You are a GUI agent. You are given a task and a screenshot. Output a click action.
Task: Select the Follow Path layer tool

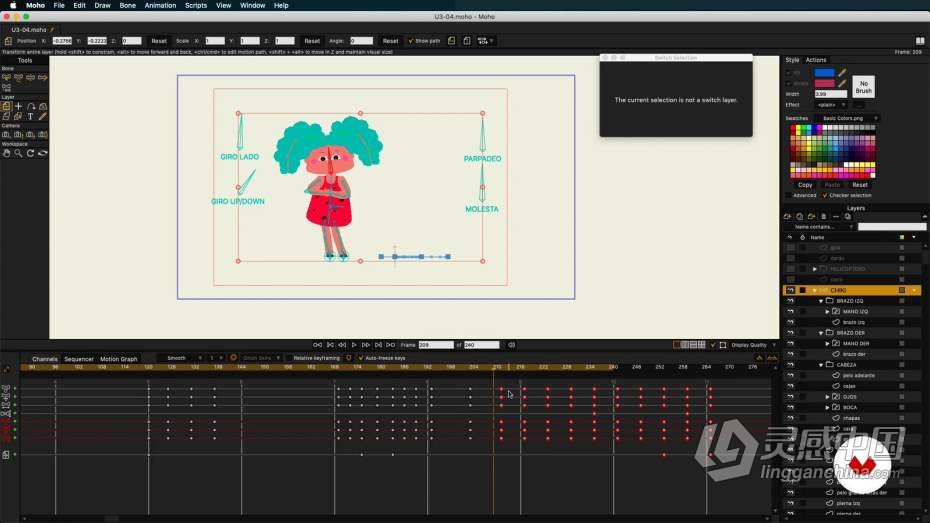point(31,106)
